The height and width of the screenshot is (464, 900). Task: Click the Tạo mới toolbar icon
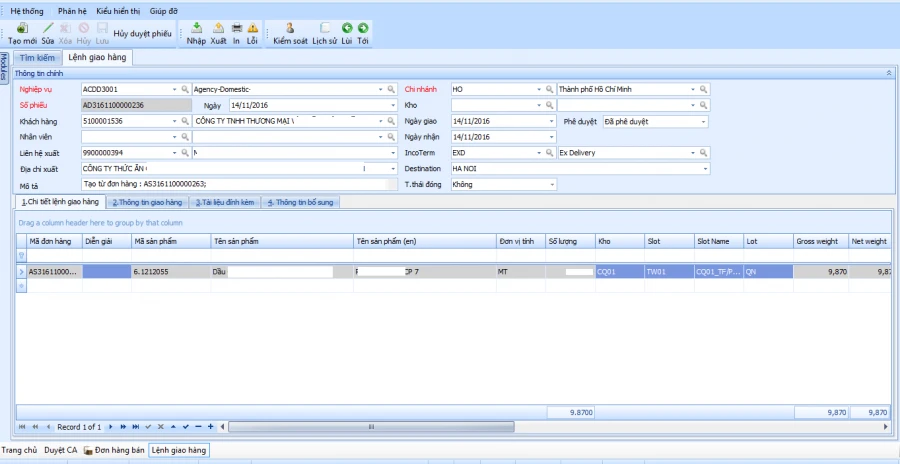click(22, 28)
